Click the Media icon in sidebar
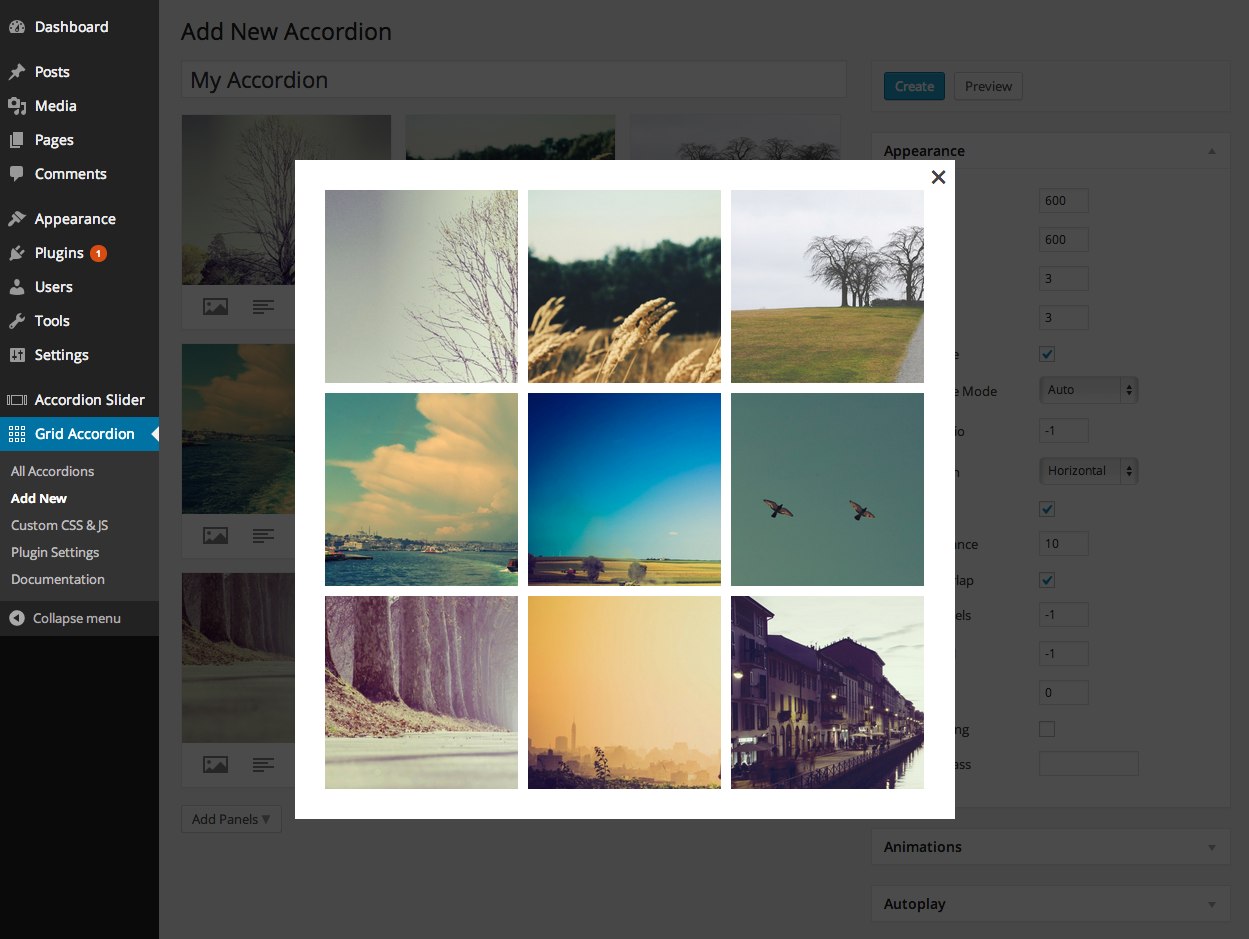This screenshot has height=939, width=1249. 17,106
